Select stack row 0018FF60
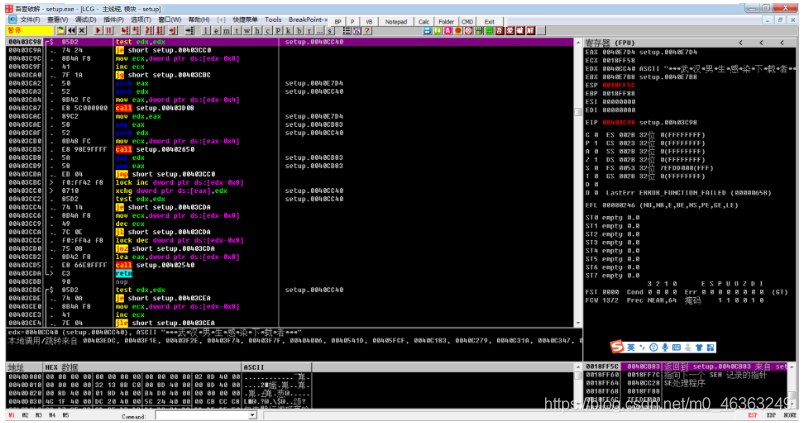 [685, 374]
